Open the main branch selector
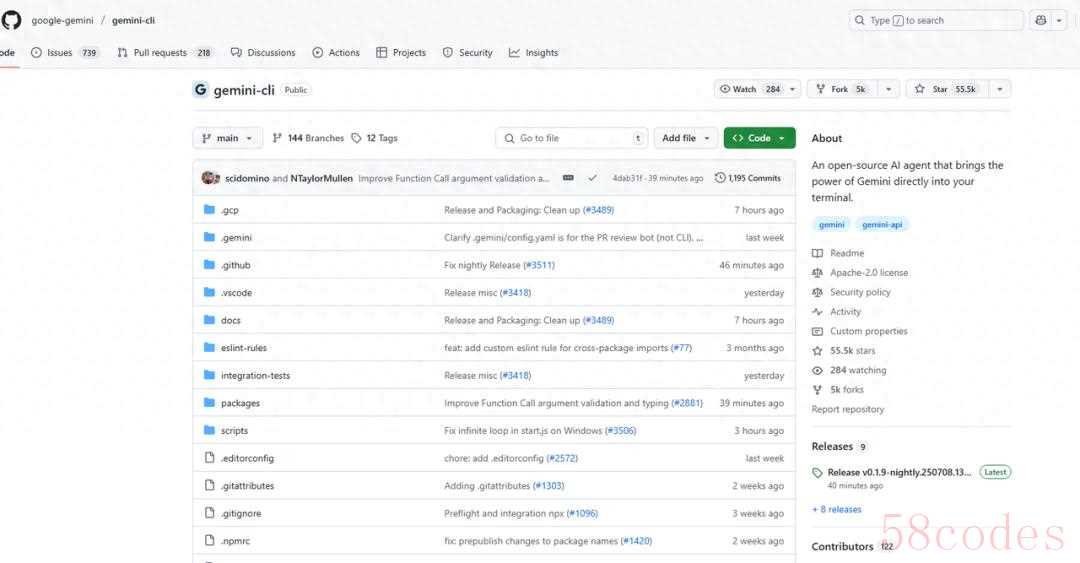Screen dimensions: 1080x563 coord(227,138)
